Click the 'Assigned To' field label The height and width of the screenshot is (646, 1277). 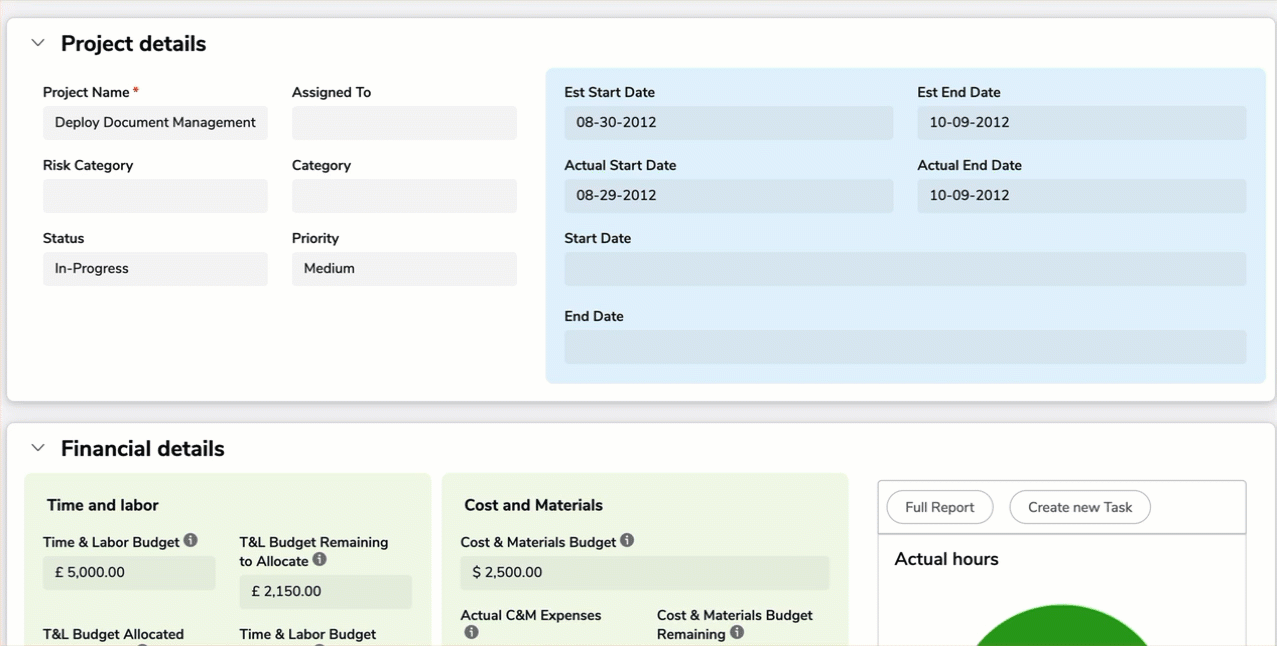pos(331,92)
